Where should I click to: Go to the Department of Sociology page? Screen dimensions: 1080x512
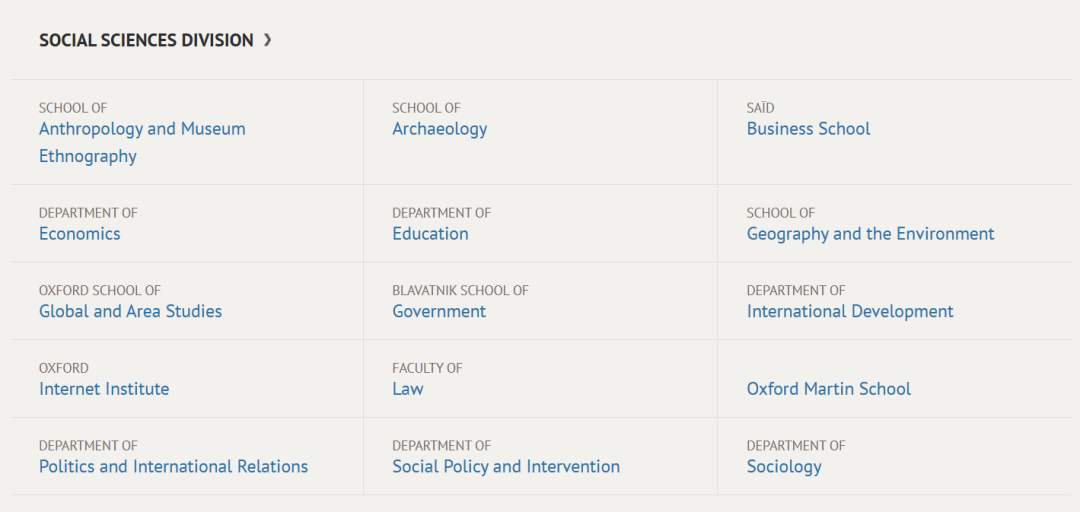[785, 467]
